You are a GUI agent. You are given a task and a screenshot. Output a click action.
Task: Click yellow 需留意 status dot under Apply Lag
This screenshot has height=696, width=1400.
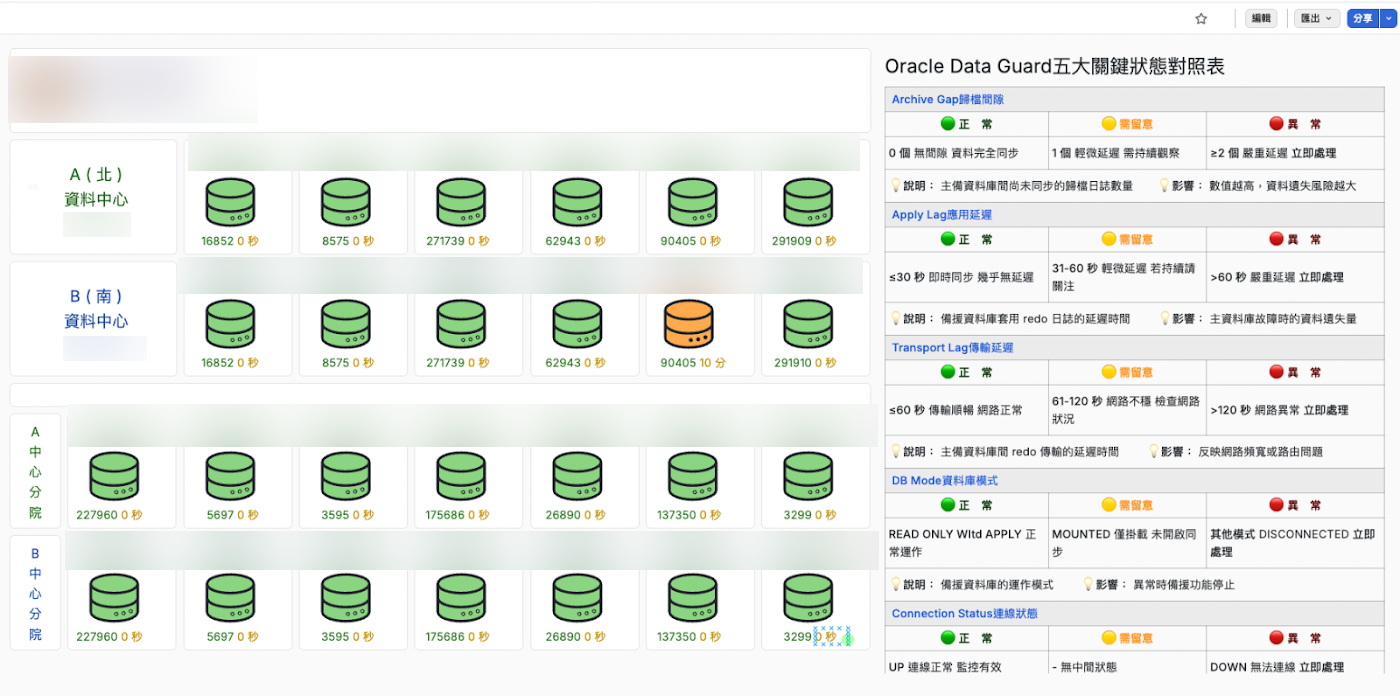pos(1108,239)
